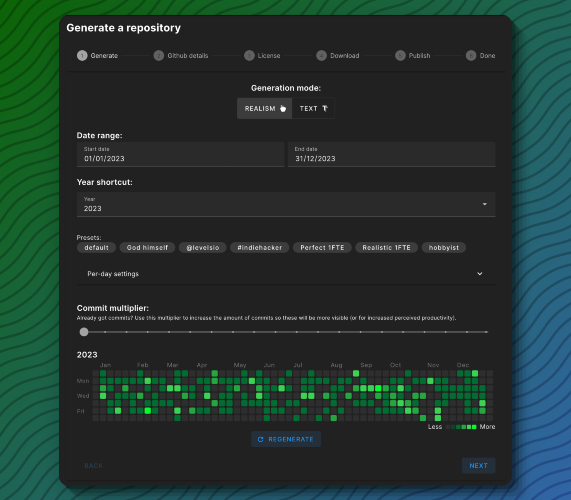This screenshot has width=571, height=500.
Task: Switch generation mode to TEXT
Action: point(313,109)
